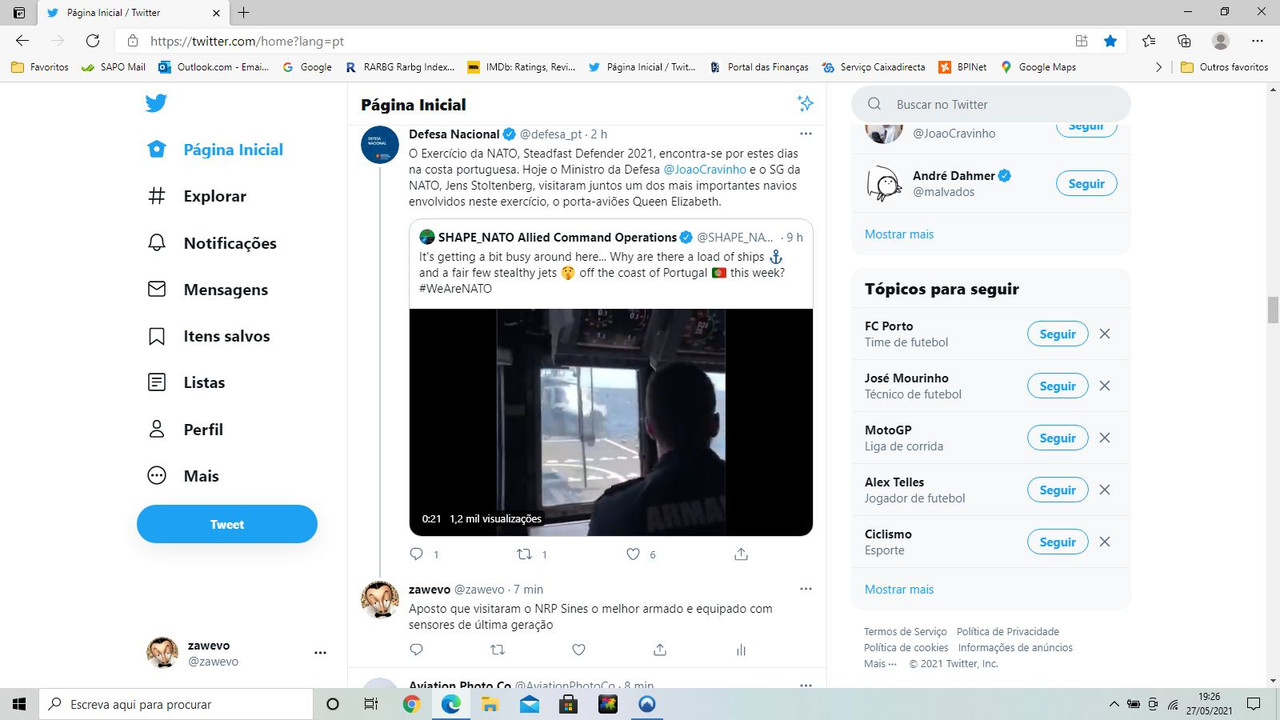Toggle top tweets sparkle icon
1280x720 pixels.
[x=805, y=104]
